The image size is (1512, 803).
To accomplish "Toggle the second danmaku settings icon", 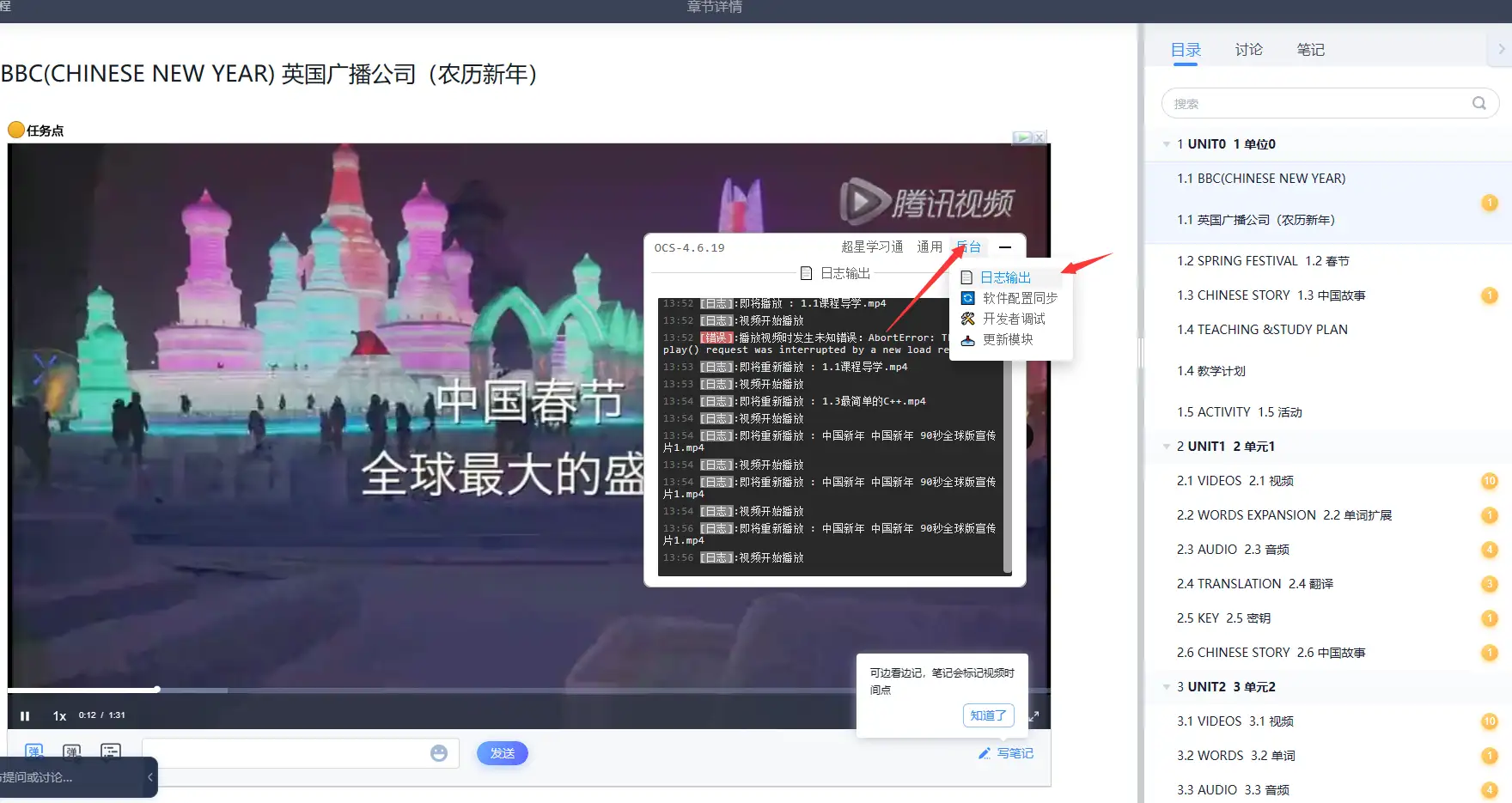I will click(72, 751).
